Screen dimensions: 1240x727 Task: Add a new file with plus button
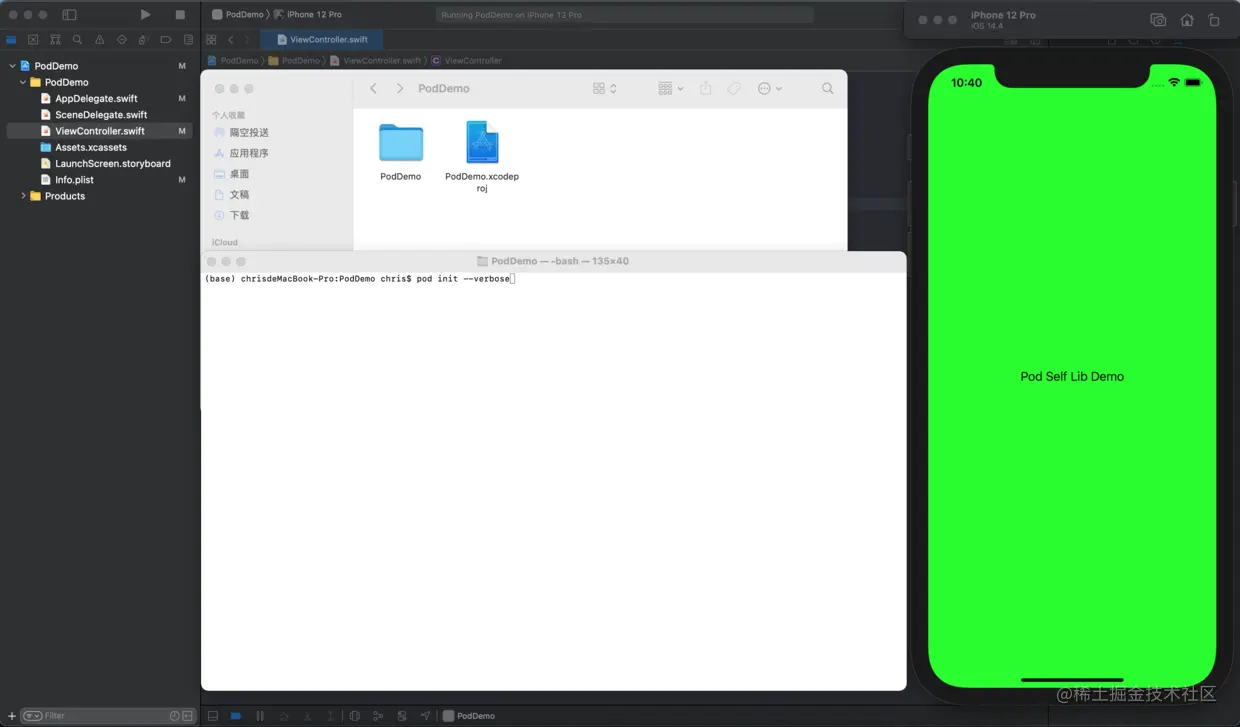point(11,716)
